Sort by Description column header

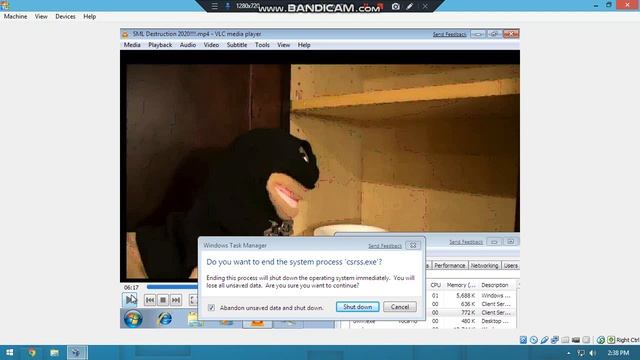[495, 285]
